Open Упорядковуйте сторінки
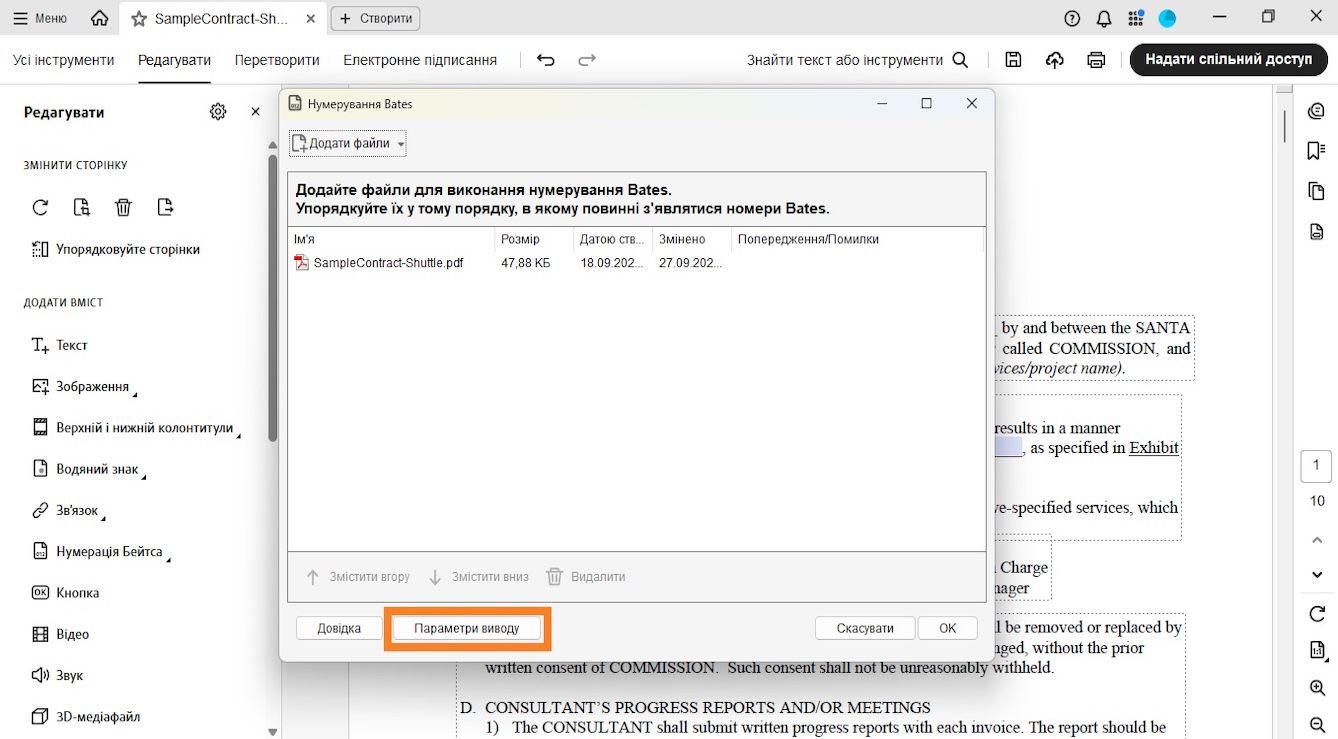 (115, 249)
